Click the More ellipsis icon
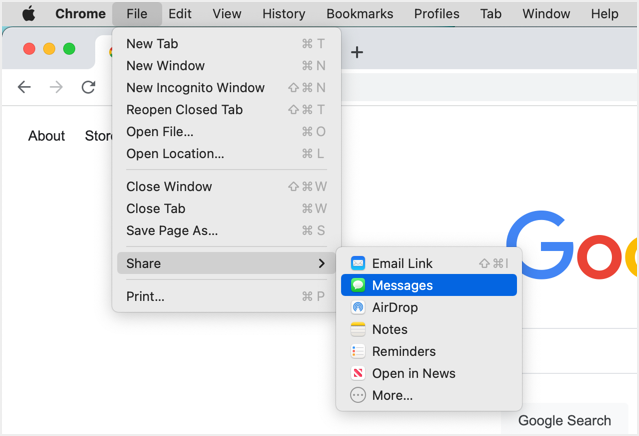The height and width of the screenshot is (436, 639). tap(358, 396)
